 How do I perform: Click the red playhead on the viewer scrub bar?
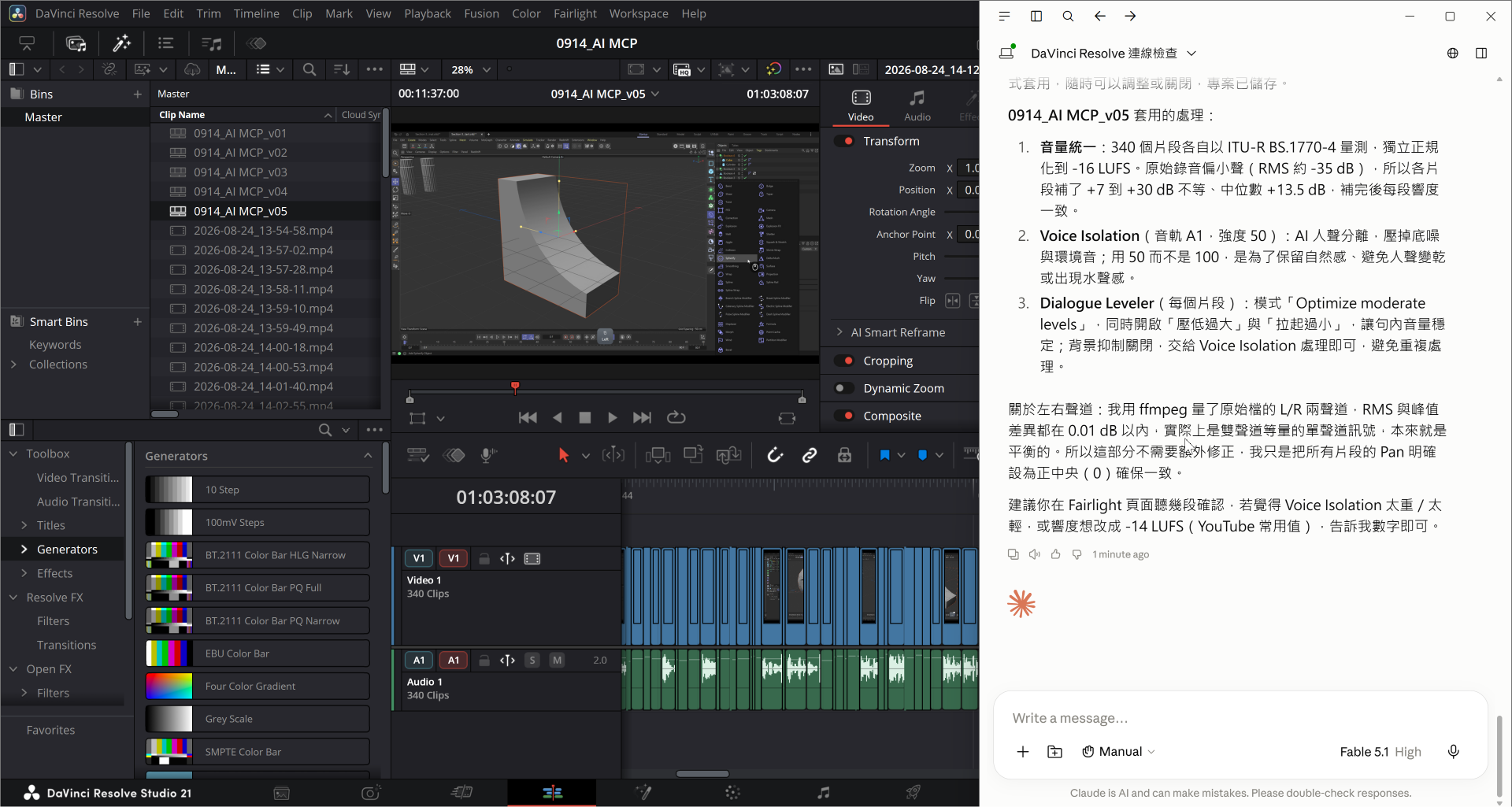point(515,387)
